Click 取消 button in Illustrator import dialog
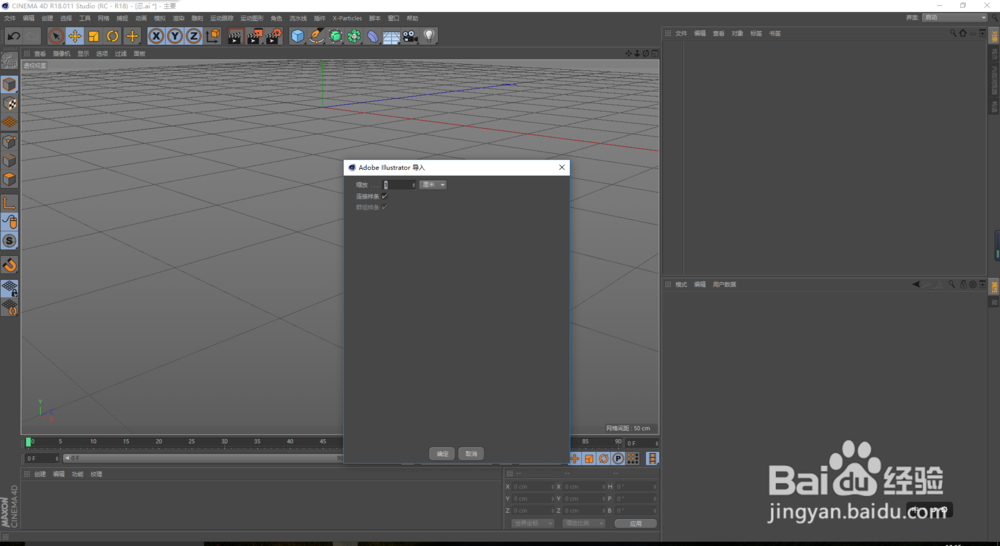Screen dimensions: 1000x546 [x=471, y=454]
